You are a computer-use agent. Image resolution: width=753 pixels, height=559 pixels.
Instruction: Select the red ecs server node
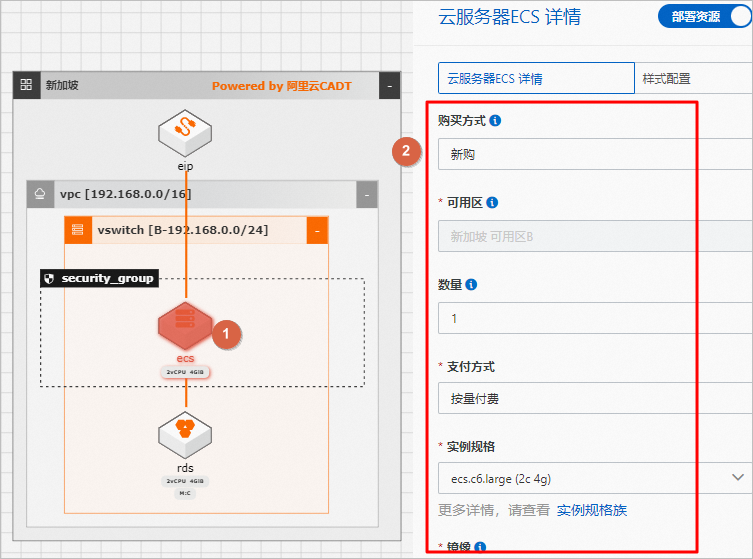point(185,326)
